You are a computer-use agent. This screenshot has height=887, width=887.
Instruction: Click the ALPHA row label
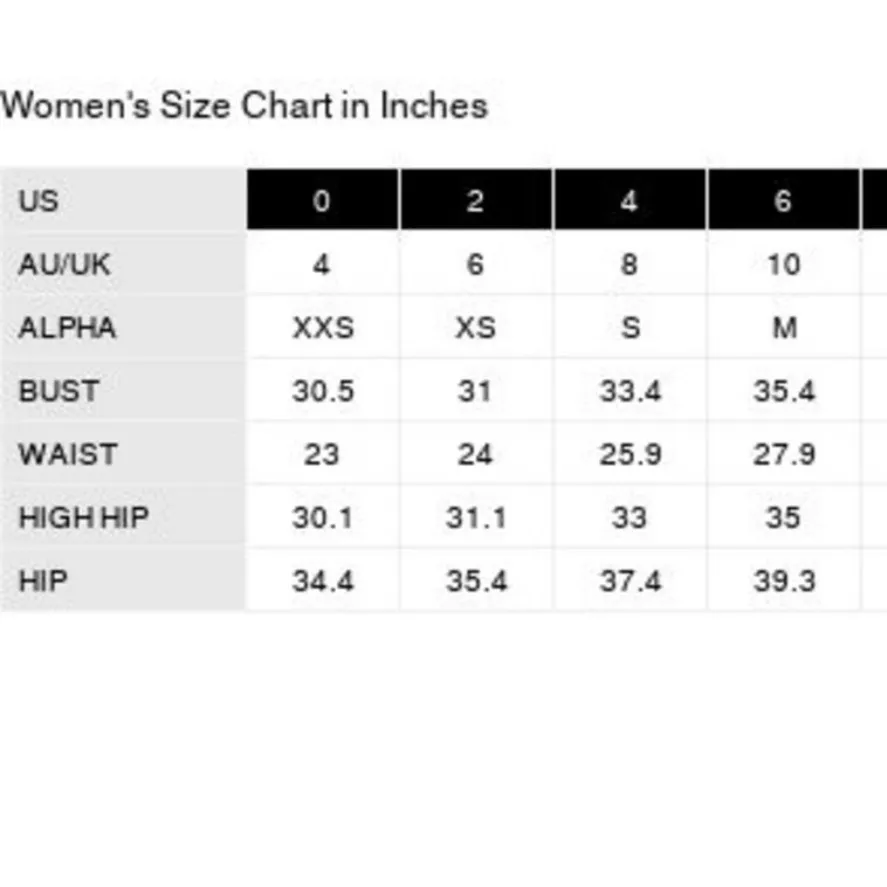click(x=67, y=328)
